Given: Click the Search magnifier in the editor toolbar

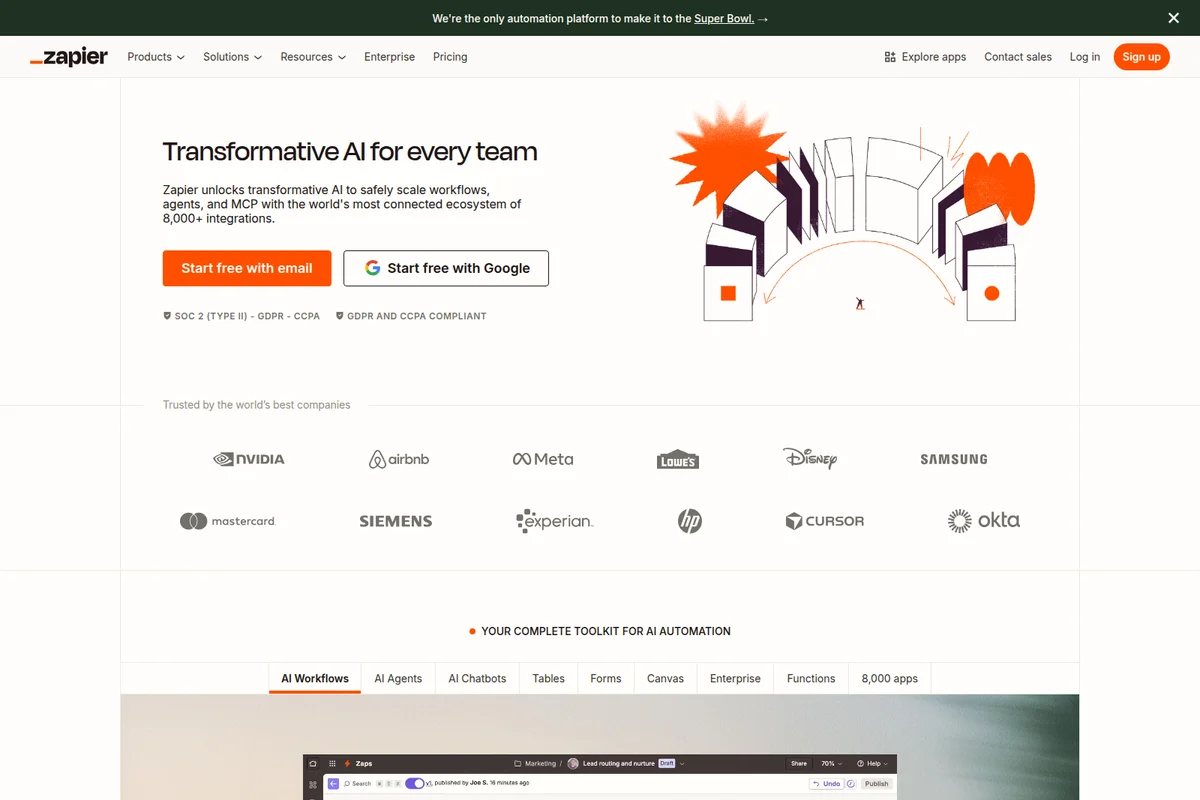Looking at the screenshot, I should point(347,783).
